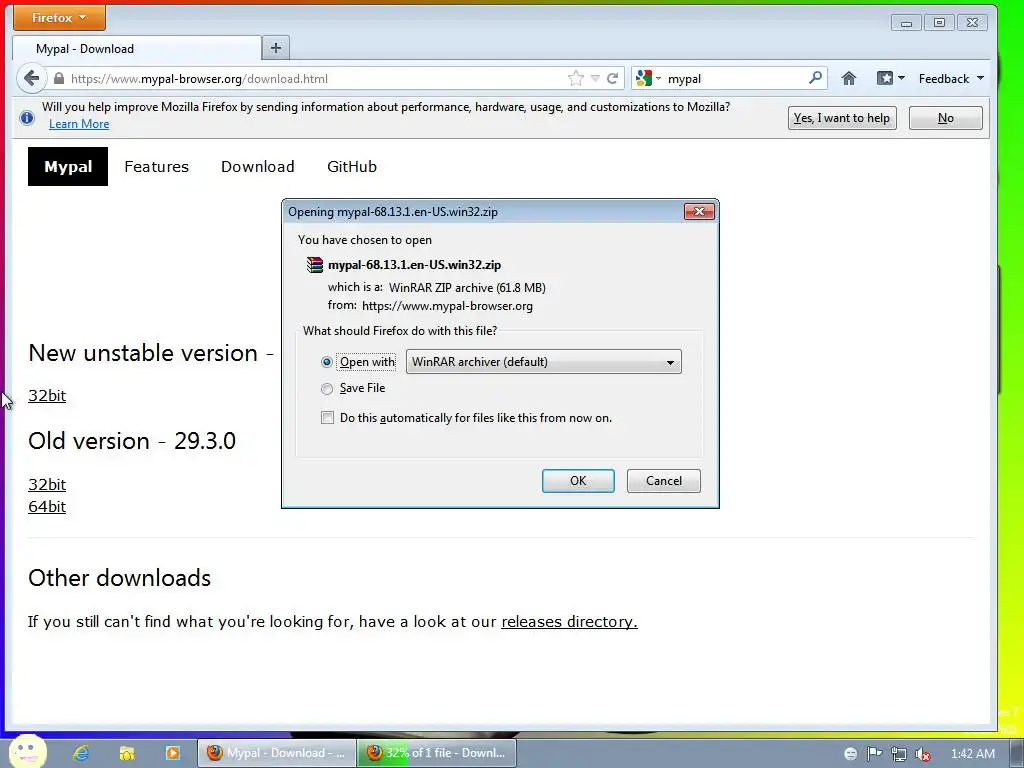The width and height of the screenshot is (1024, 768).
Task: Click the Old version - 29.3.0 heading
Action: click(x=132, y=441)
